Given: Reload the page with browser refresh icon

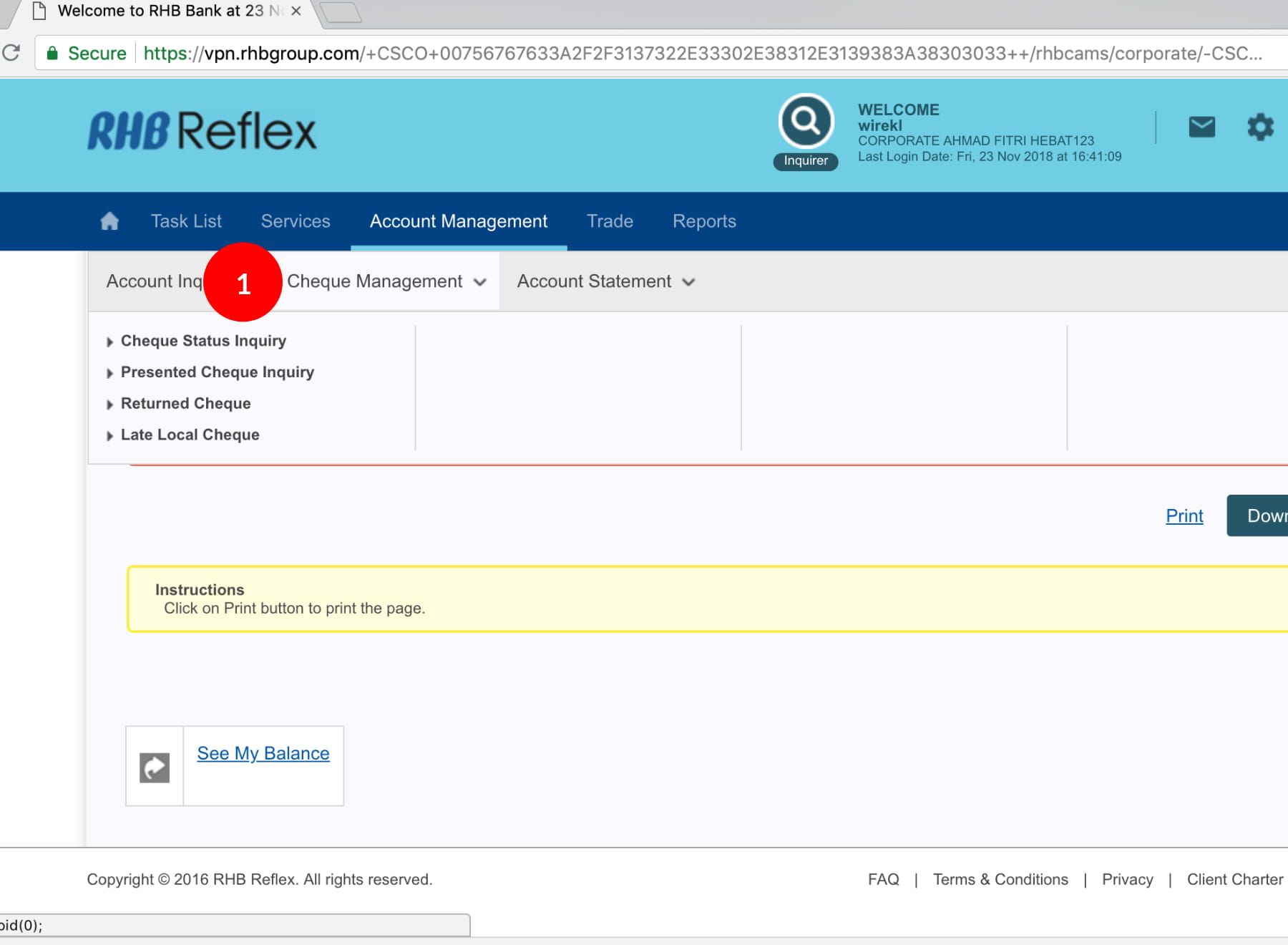Looking at the screenshot, I should click(11, 53).
